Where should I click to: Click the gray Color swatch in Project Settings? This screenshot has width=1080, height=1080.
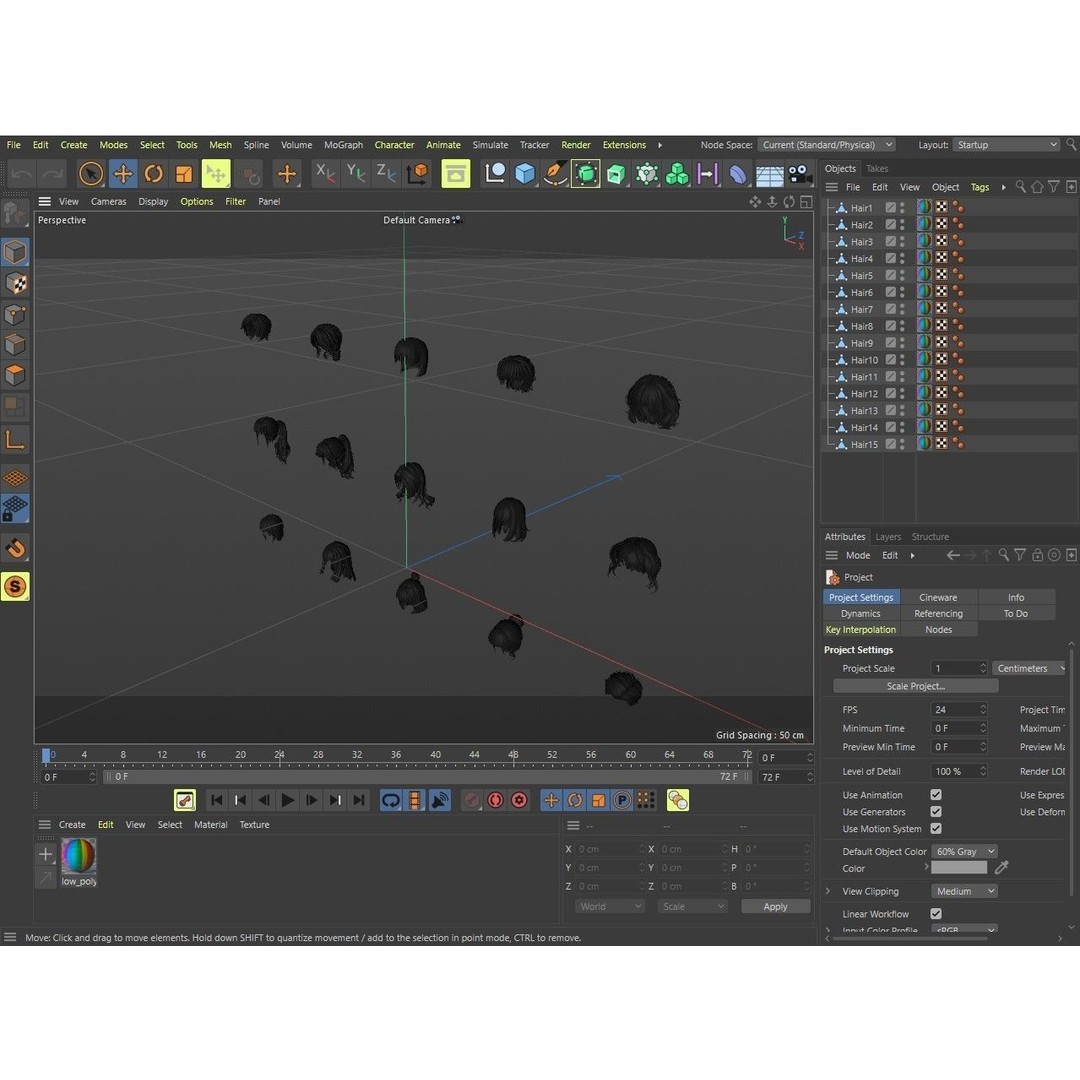tap(960, 868)
